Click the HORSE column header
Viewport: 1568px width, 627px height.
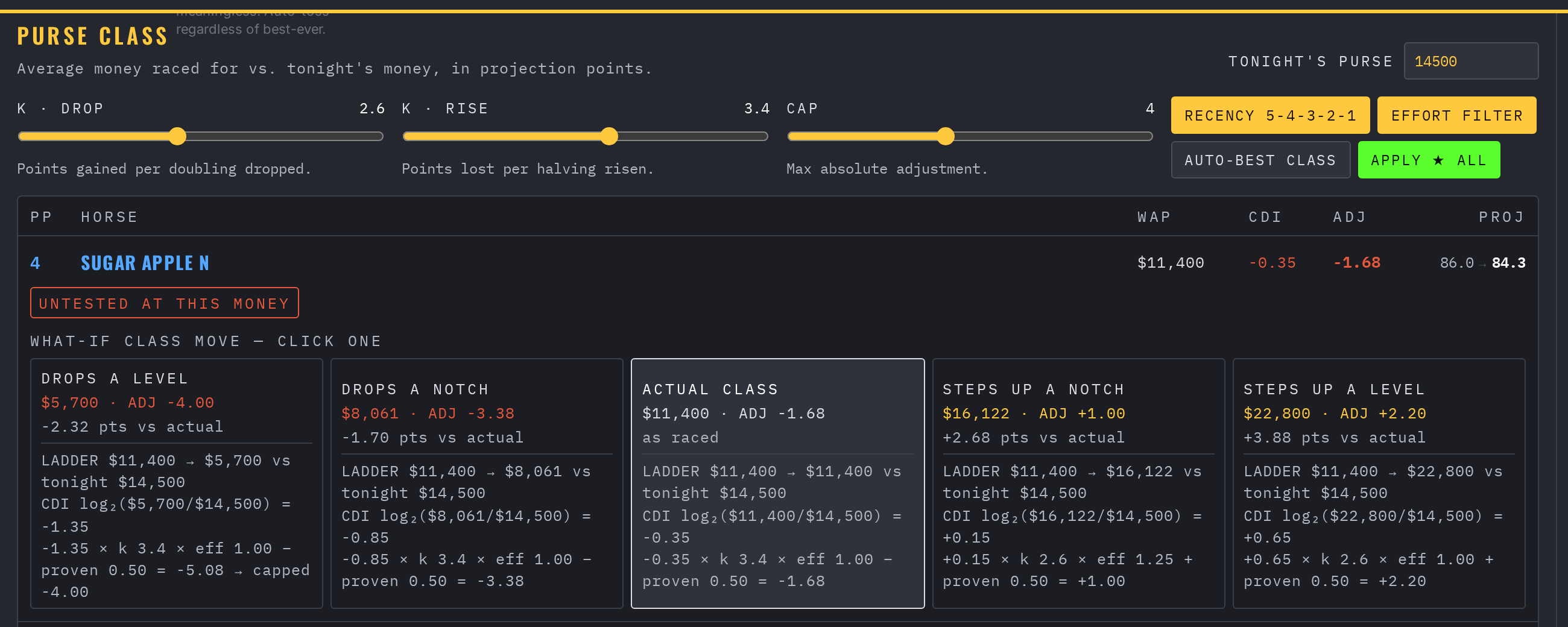pos(110,217)
